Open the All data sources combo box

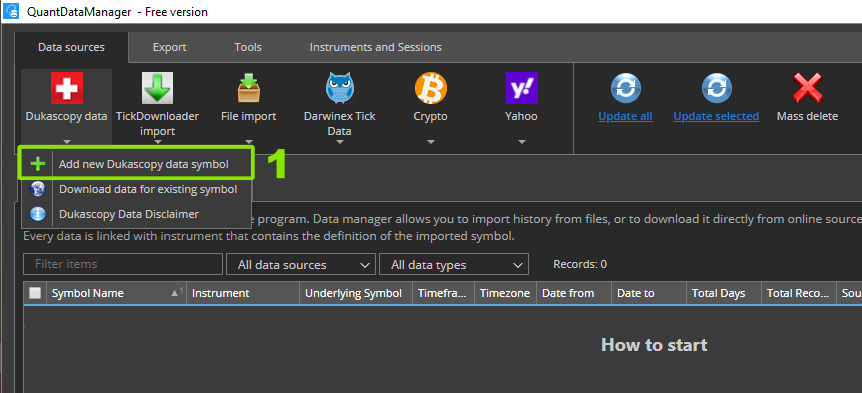pyautogui.click(x=301, y=264)
